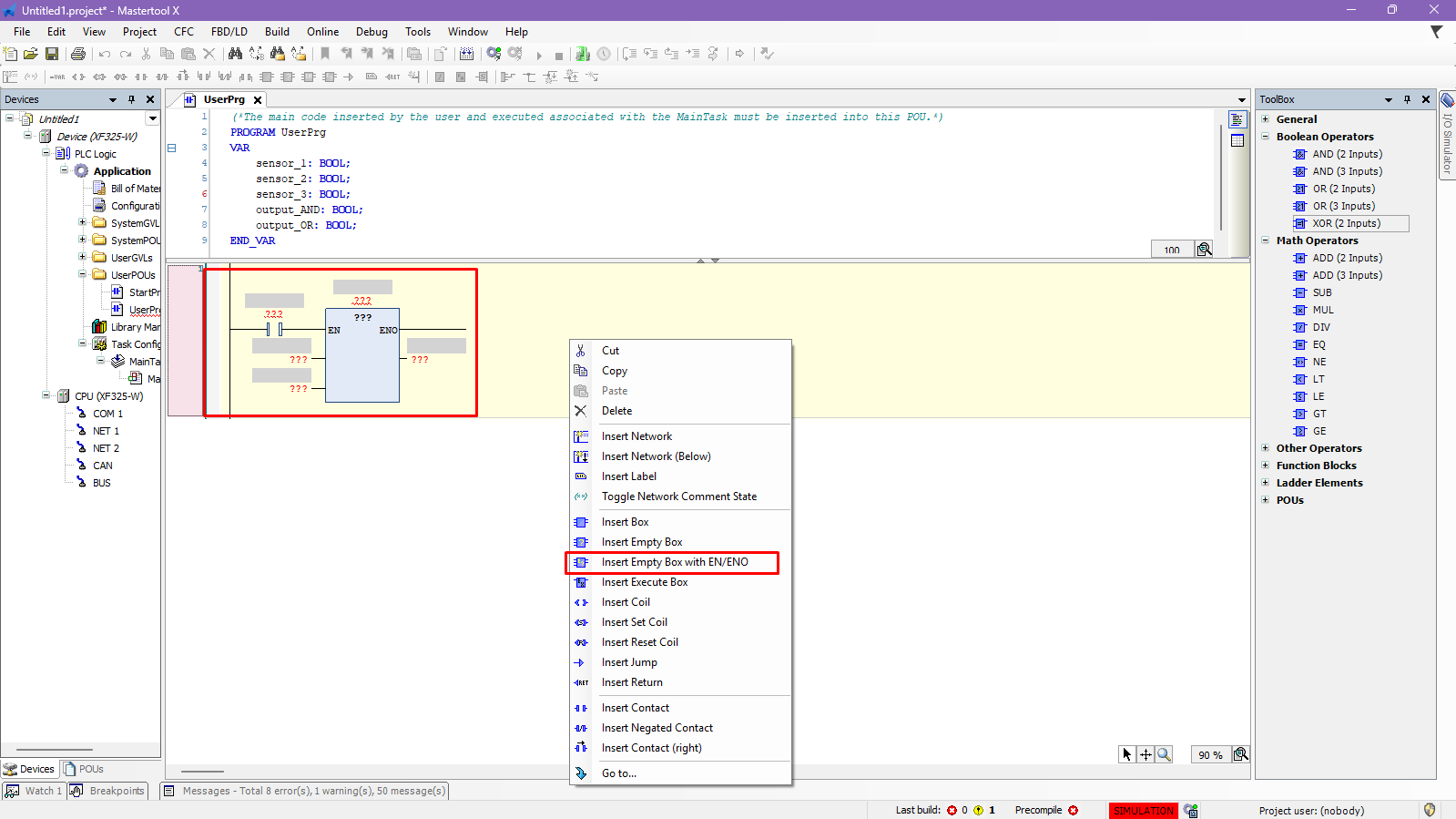The image size is (1456, 819).
Task: Choose Insert Empty Box with EN/ENO
Action: [674, 562]
